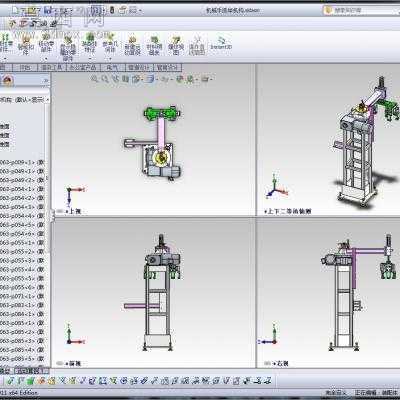This screenshot has width=400, height=400.
Task: Click the knowledge base search box
Action: (362, 10)
